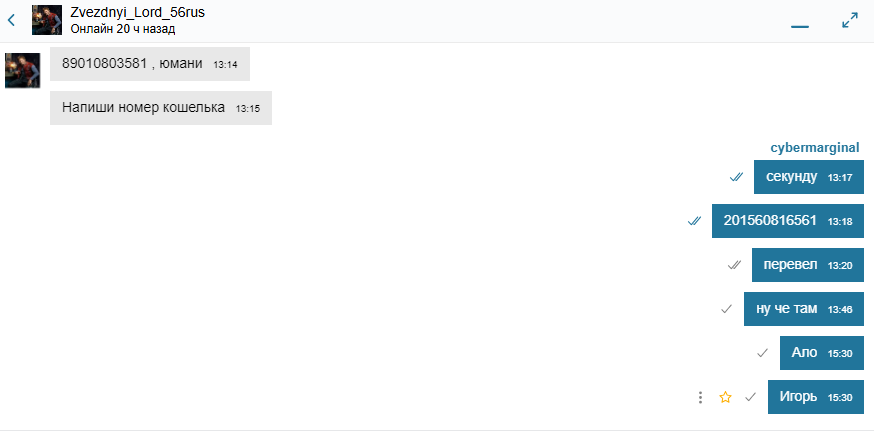Click delivery checkmark beside 'Ало' message
Viewport: 874px width, 443px height.
point(762,353)
